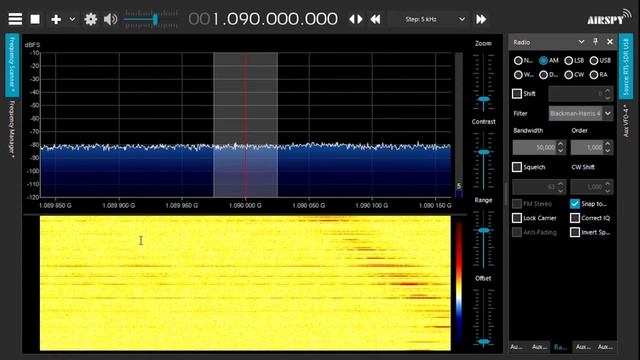Enable the Shift checkbox
The width and height of the screenshot is (640, 360).
coord(517,94)
